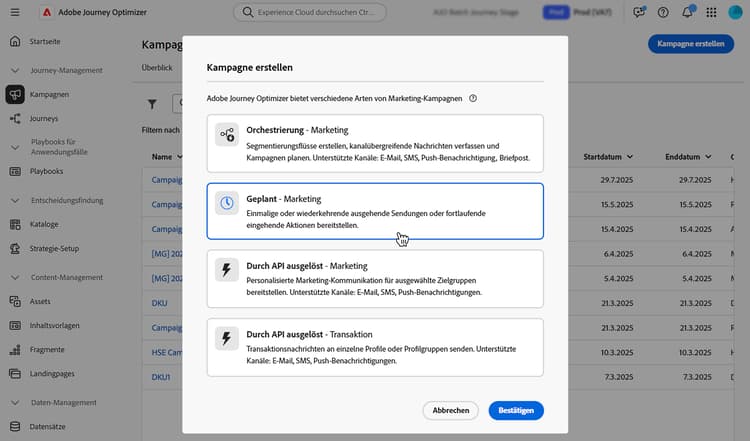Open the help question mark icon

664,13
